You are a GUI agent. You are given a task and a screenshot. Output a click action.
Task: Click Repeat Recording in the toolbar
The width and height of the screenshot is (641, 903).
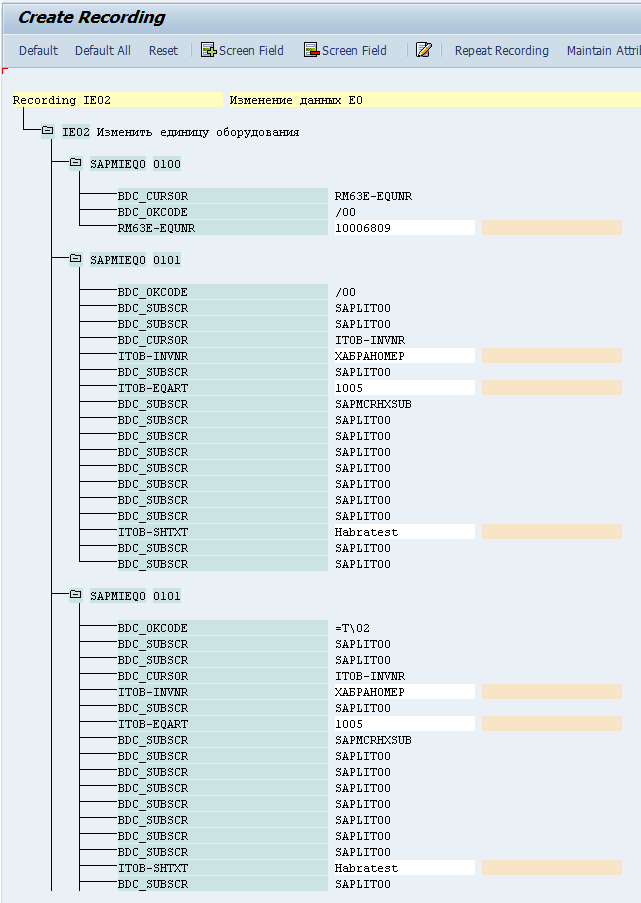click(501, 50)
